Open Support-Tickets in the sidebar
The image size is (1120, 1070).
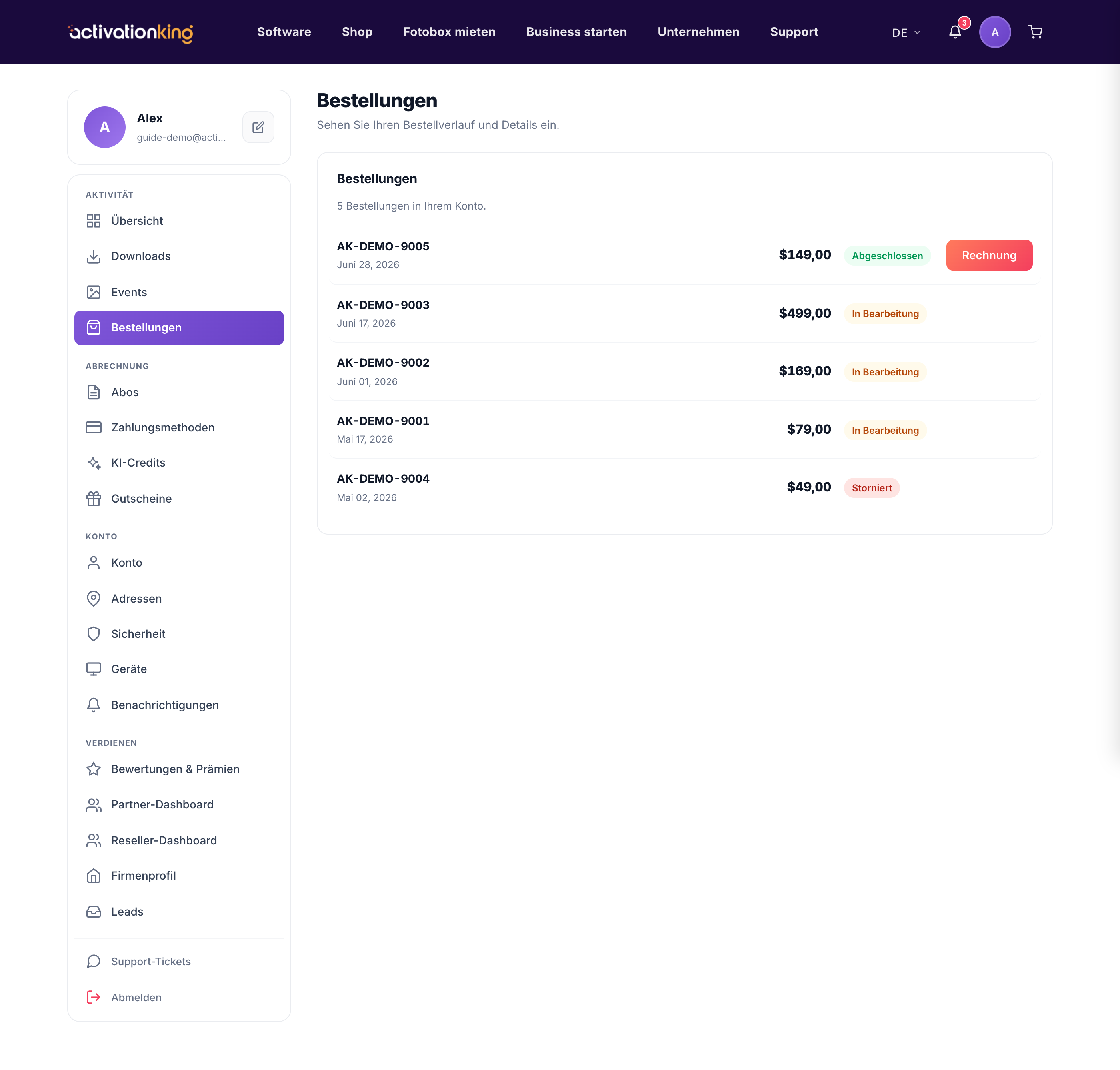tap(179, 962)
